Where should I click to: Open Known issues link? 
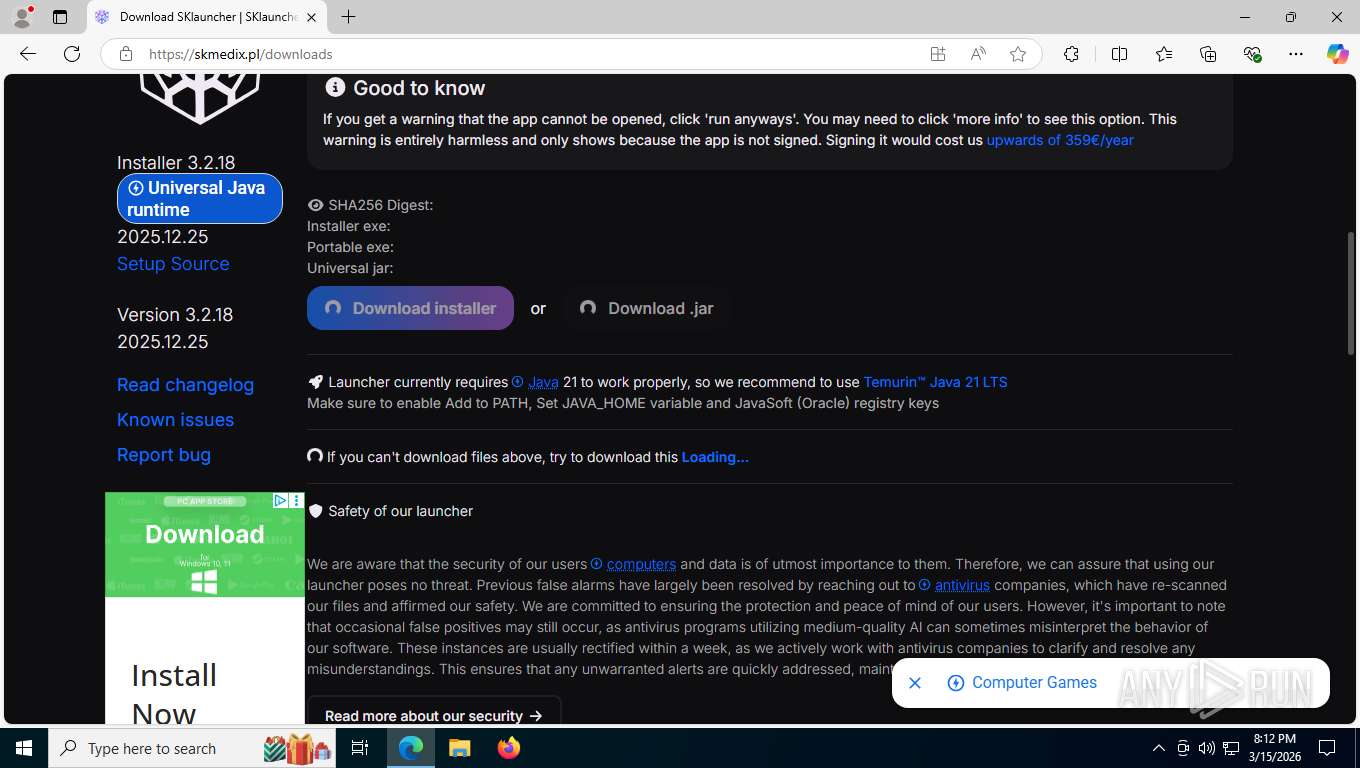click(x=175, y=420)
